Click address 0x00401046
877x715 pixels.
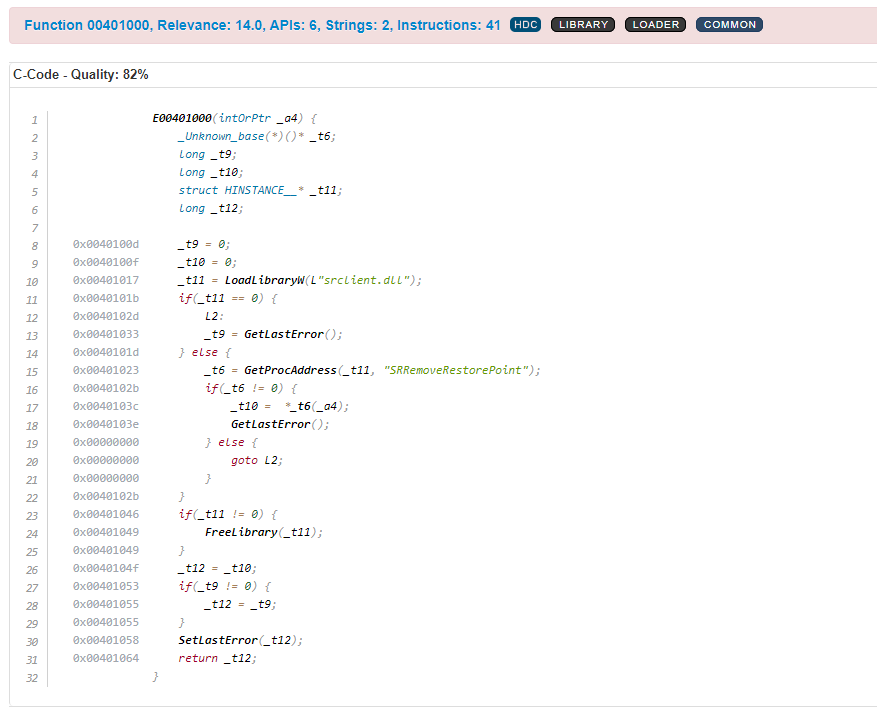pos(106,514)
